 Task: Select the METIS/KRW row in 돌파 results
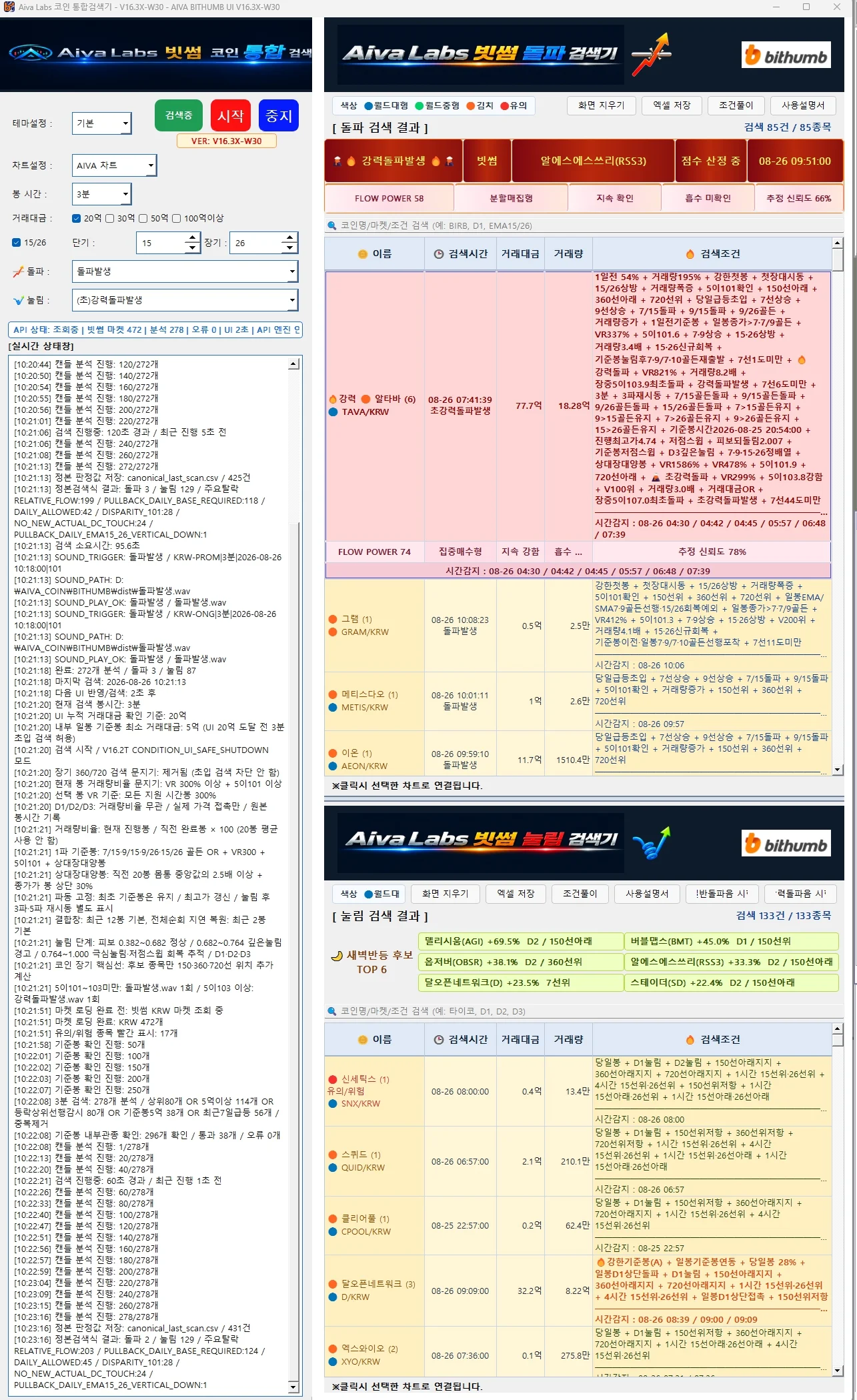(x=578, y=701)
